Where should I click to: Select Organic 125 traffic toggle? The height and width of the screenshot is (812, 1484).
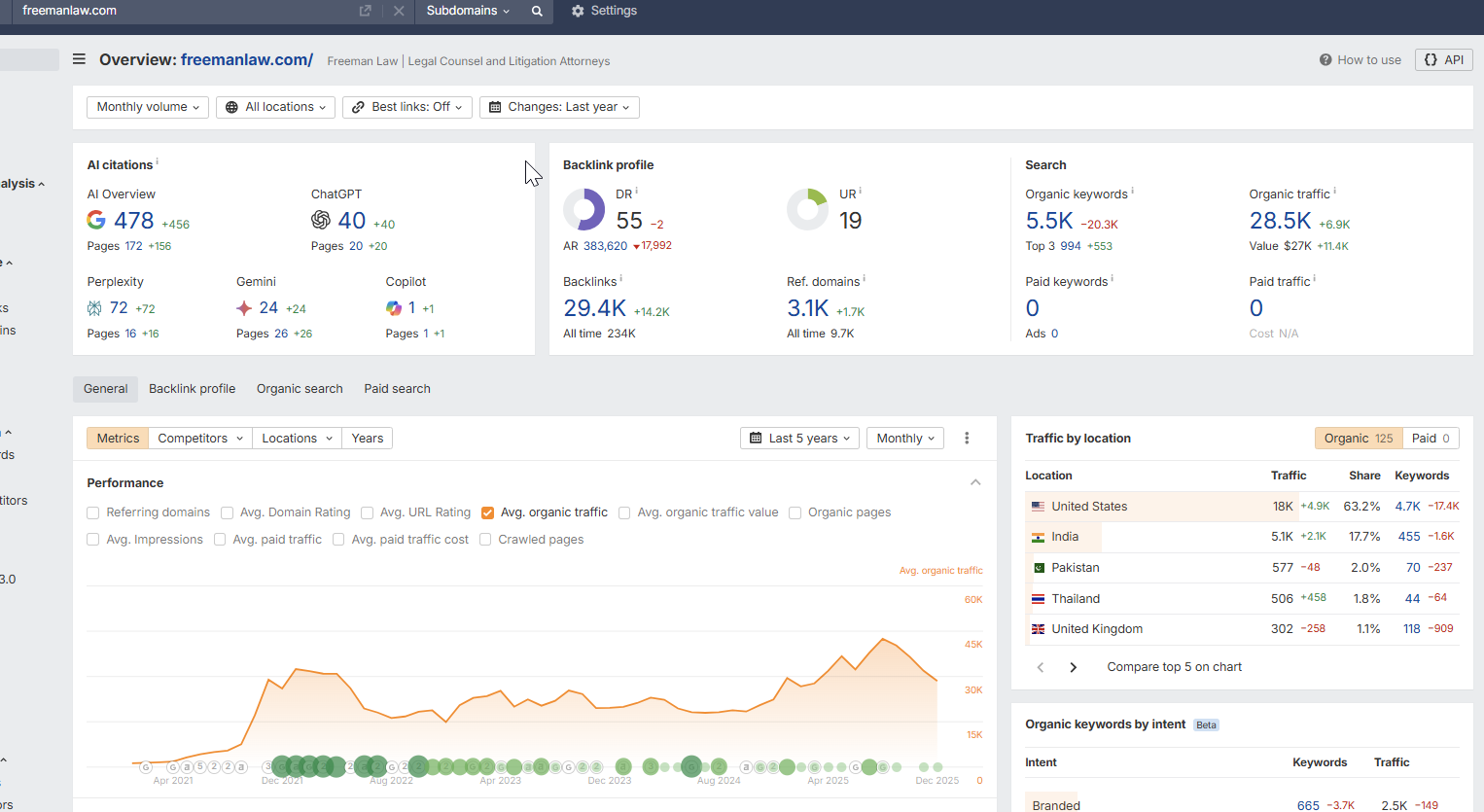click(1359, 439)
